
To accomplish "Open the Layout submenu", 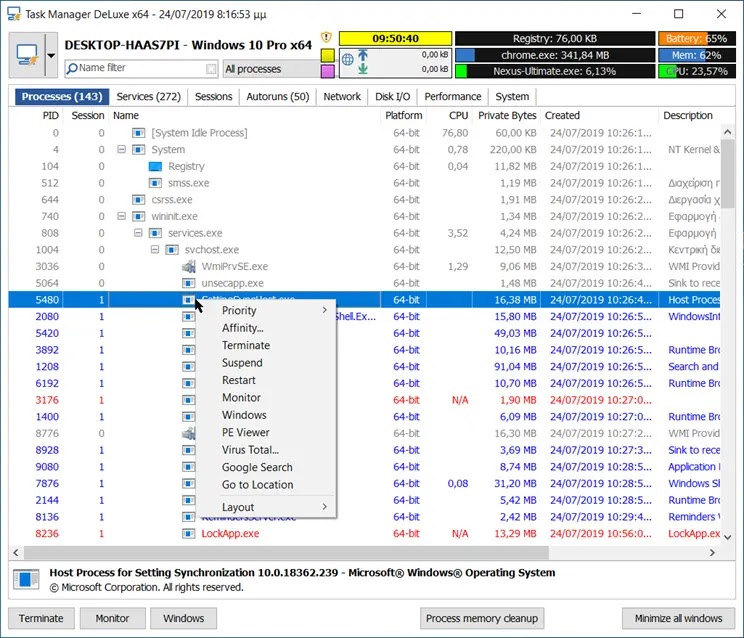I will pyautogui.click(x=267, y=507).
